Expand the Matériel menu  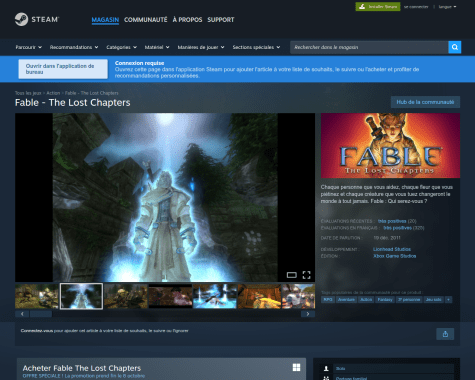coord(157,47)
